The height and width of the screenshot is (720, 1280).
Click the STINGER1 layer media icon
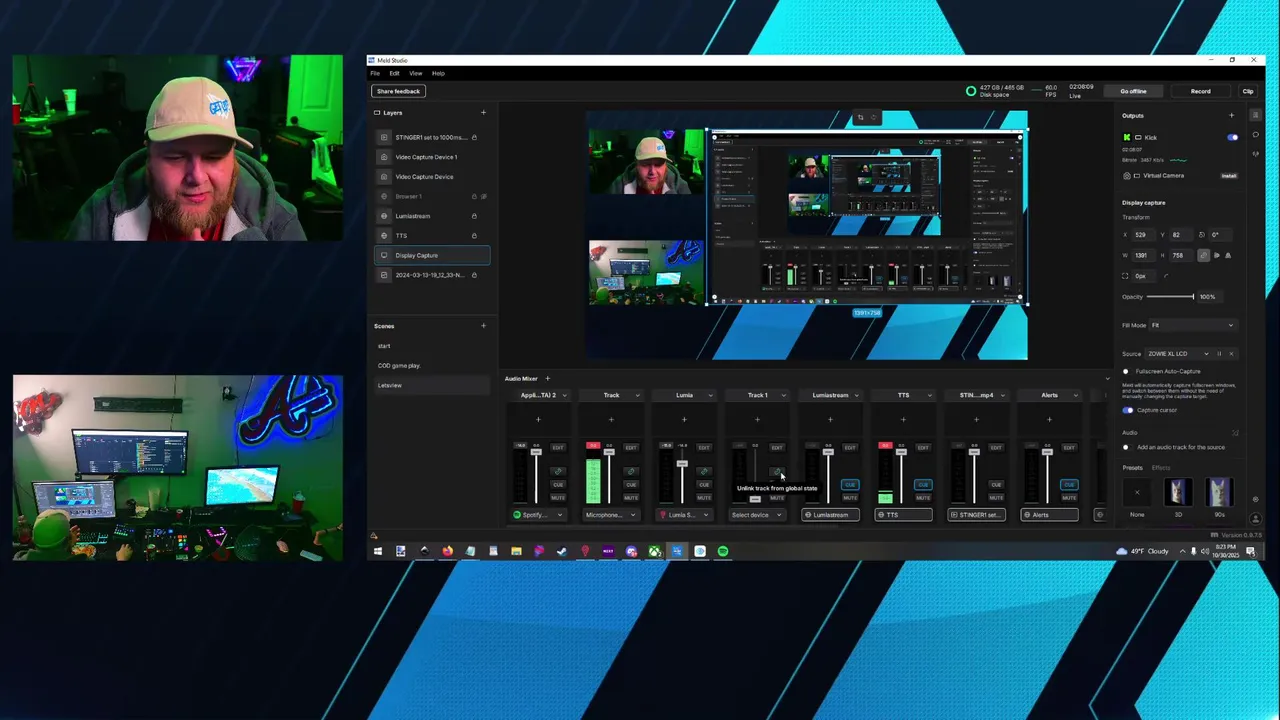pyautogui.click(x=384, y=137)
